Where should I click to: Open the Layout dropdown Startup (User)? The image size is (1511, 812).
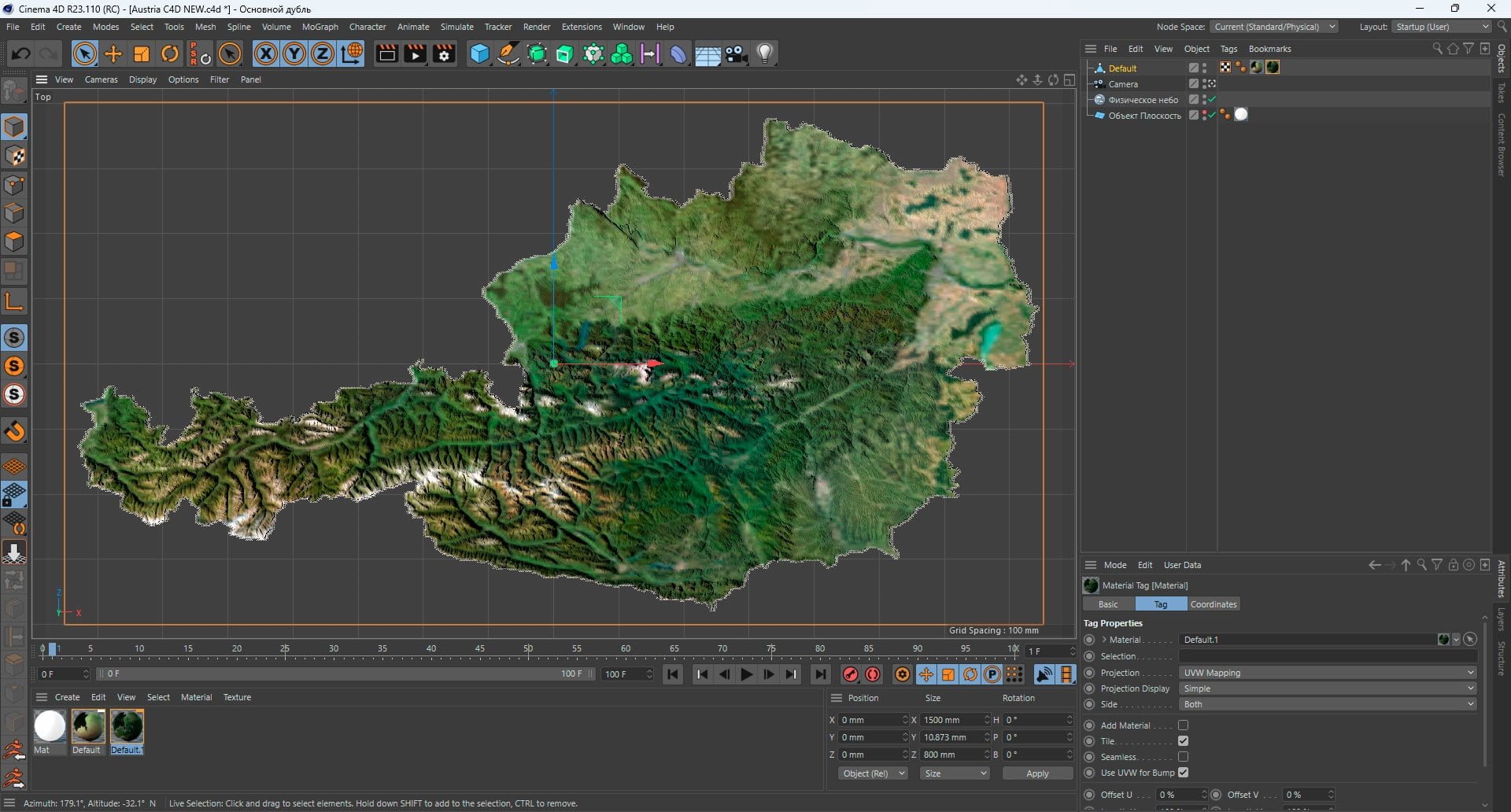tap(1442, 27)
